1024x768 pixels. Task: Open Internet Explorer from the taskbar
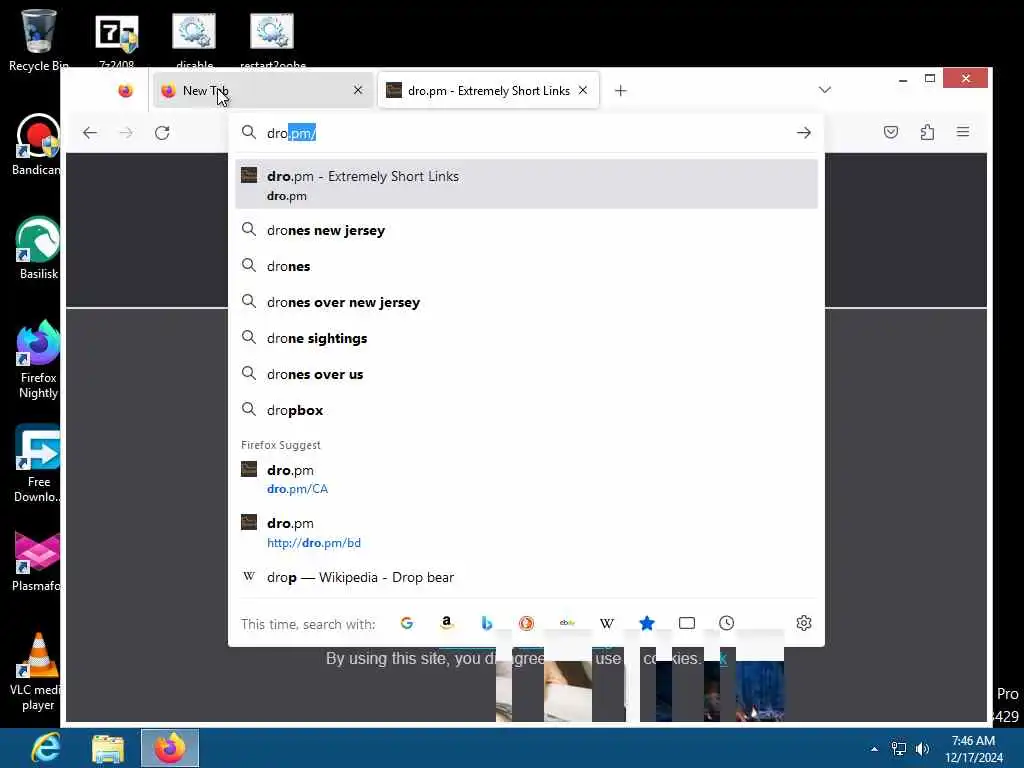coord(47,748)
